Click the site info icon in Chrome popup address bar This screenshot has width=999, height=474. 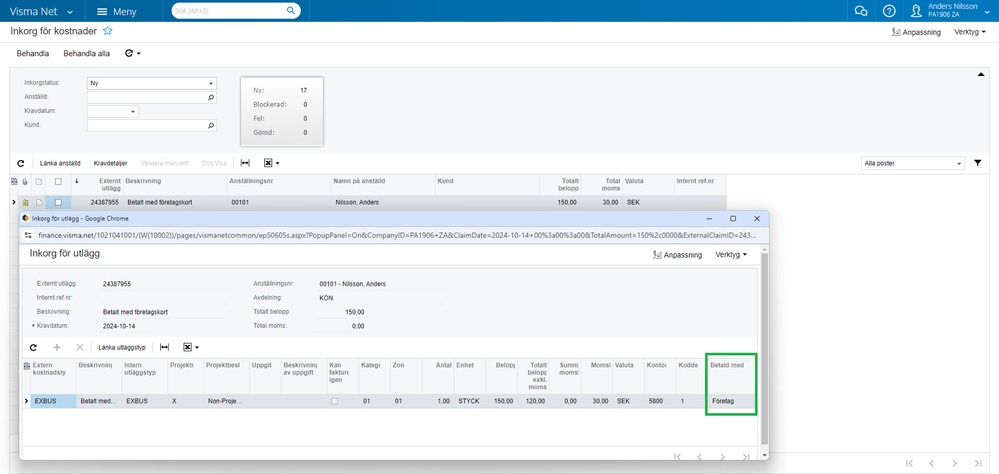click(x=28, y=235)
